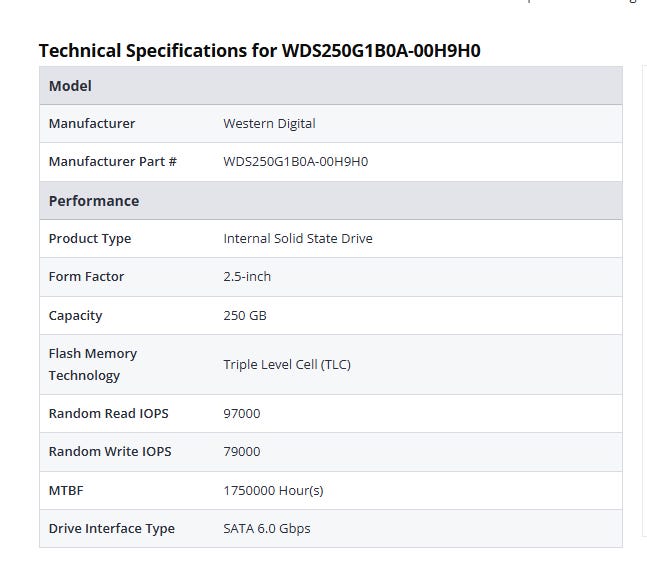Viewport: 647px width, 564px height.
Task: Click the Random Read IOPS label
Action: 104,414
